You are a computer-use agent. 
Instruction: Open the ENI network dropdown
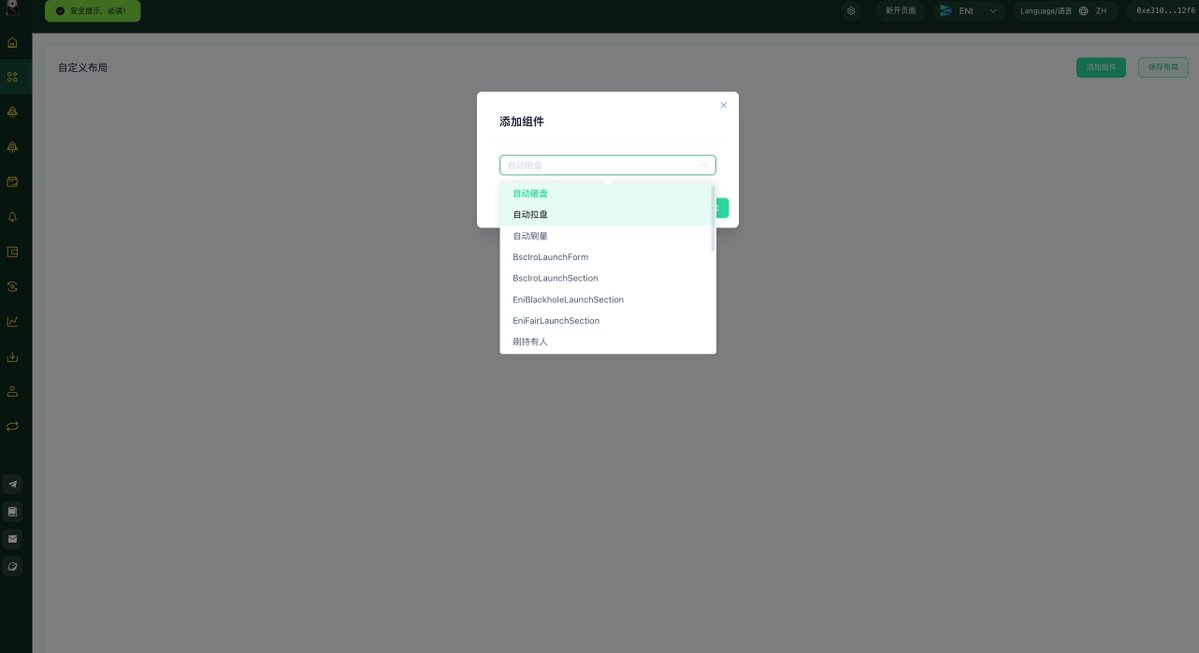[968, 11]
